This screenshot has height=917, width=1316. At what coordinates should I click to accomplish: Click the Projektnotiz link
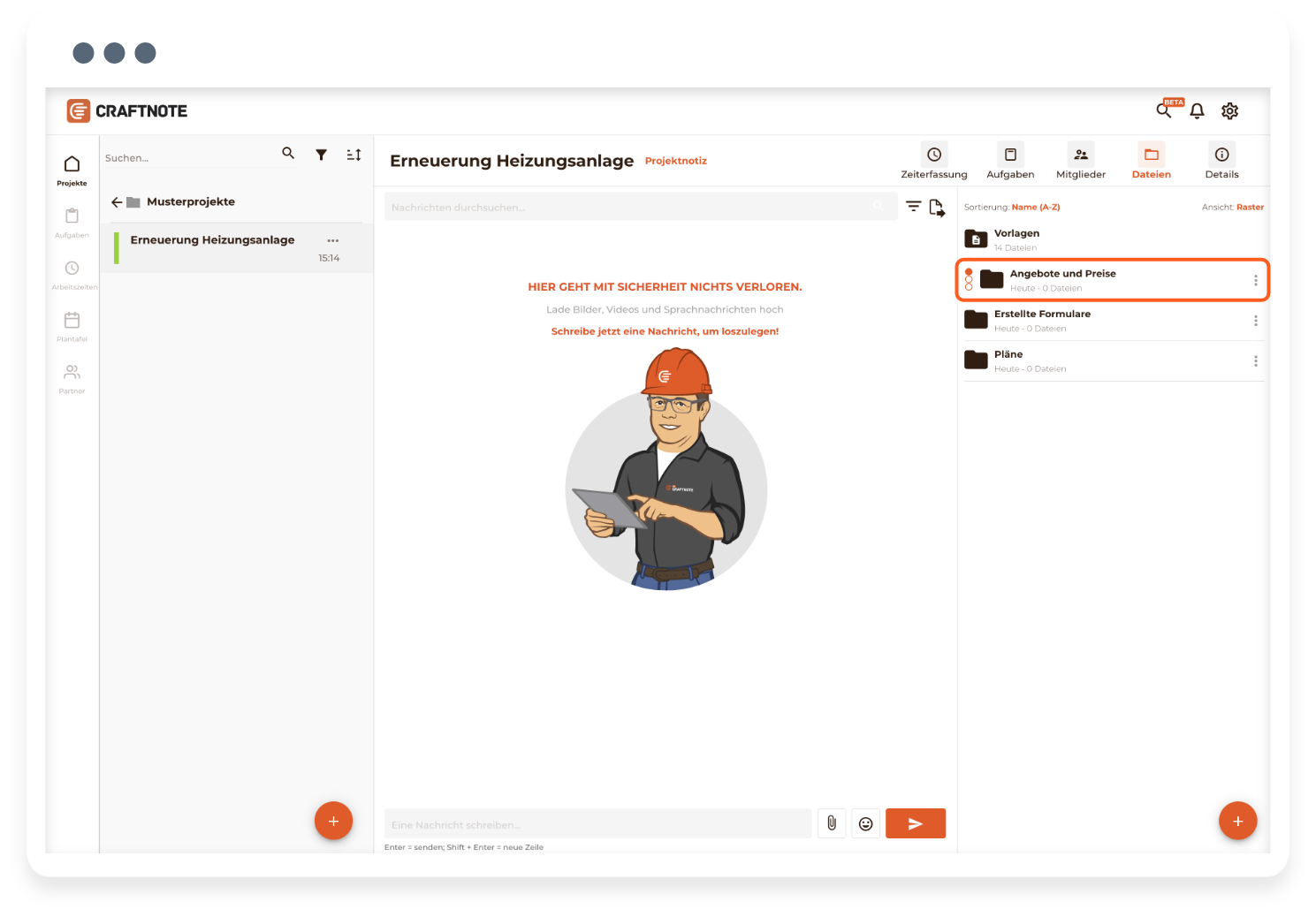click(675, 161)
